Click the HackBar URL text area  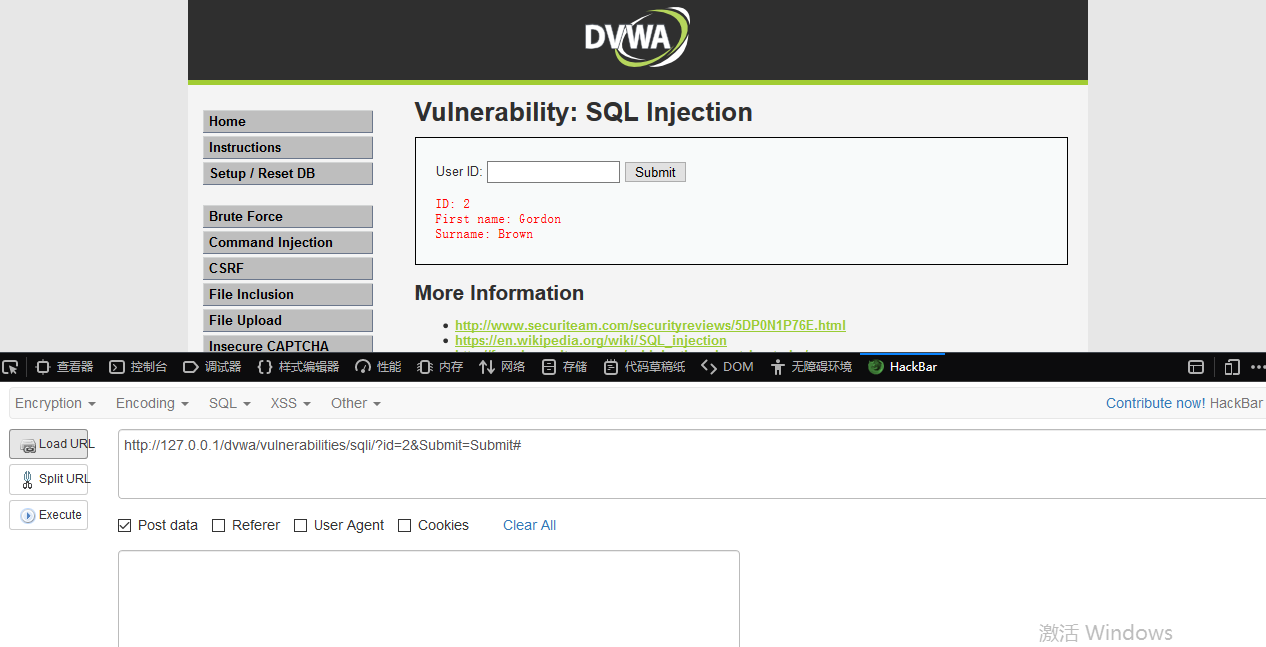click(x=692, y=464)
